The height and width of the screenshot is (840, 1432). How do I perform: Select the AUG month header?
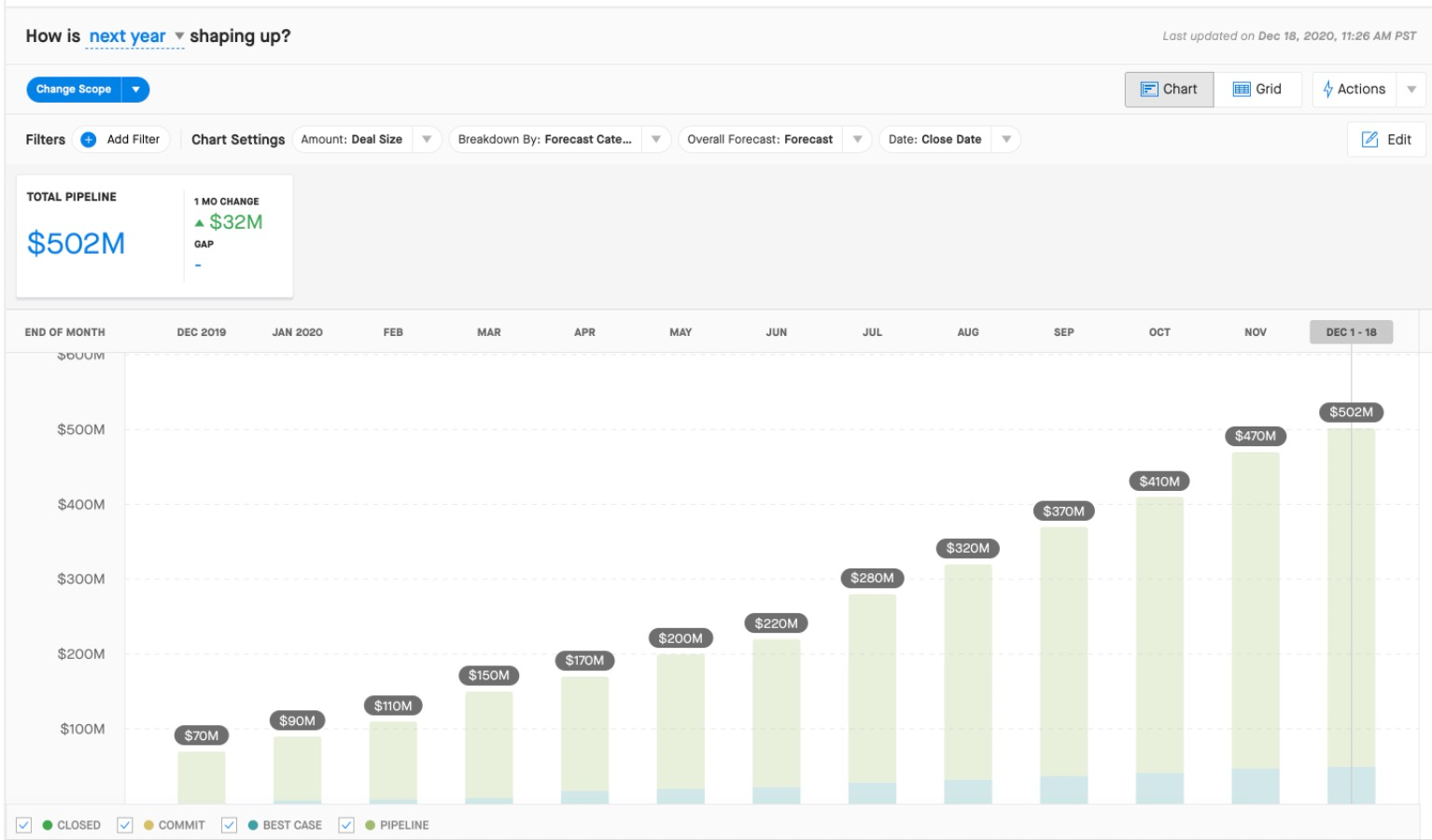[968, 332]
